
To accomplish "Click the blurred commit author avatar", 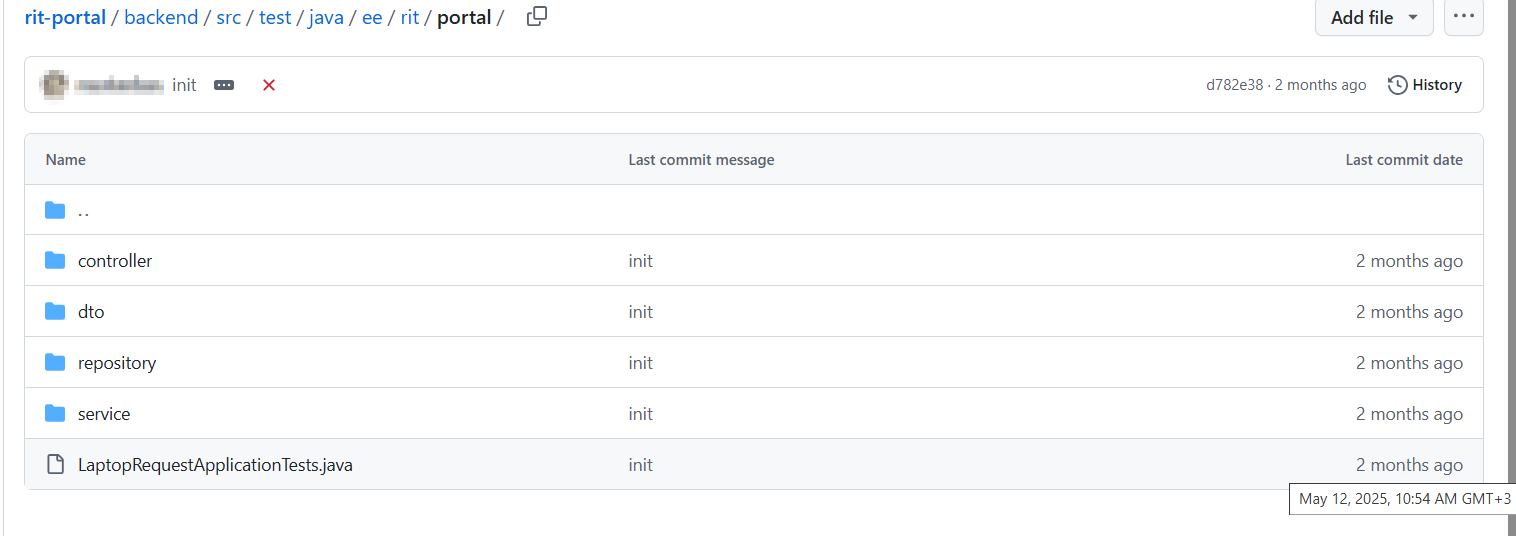I will pos(54,85).
